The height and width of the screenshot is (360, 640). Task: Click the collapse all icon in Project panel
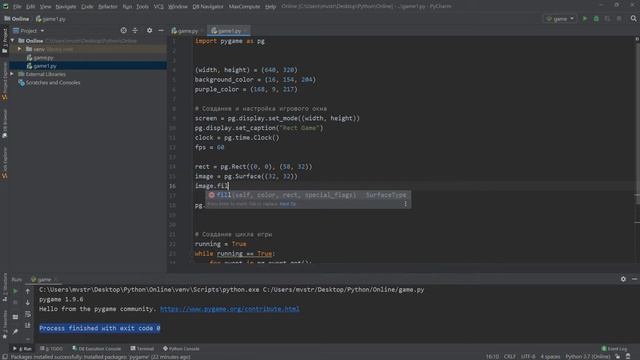pos(135,31)
